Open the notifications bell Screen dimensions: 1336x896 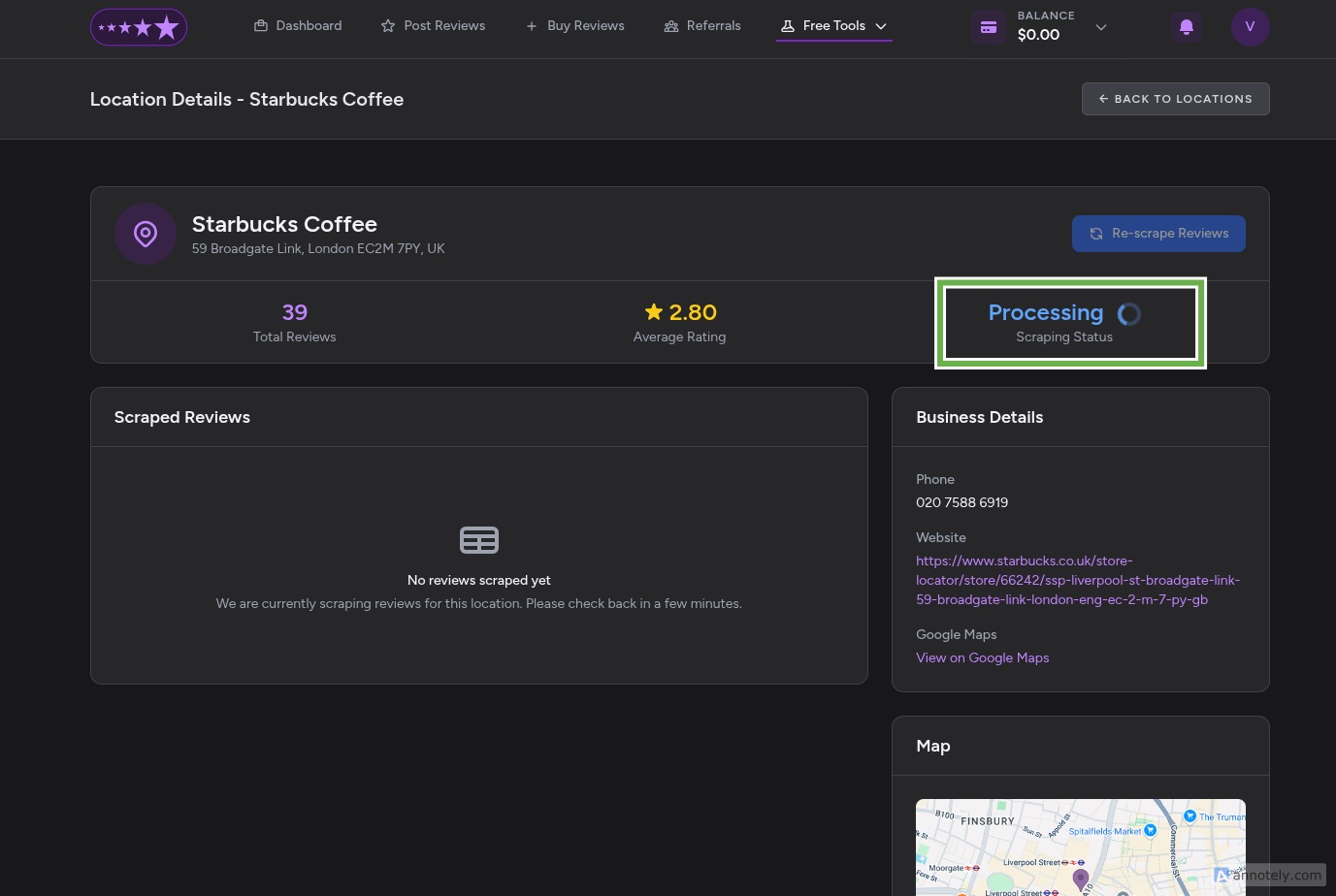point(1186,27)
